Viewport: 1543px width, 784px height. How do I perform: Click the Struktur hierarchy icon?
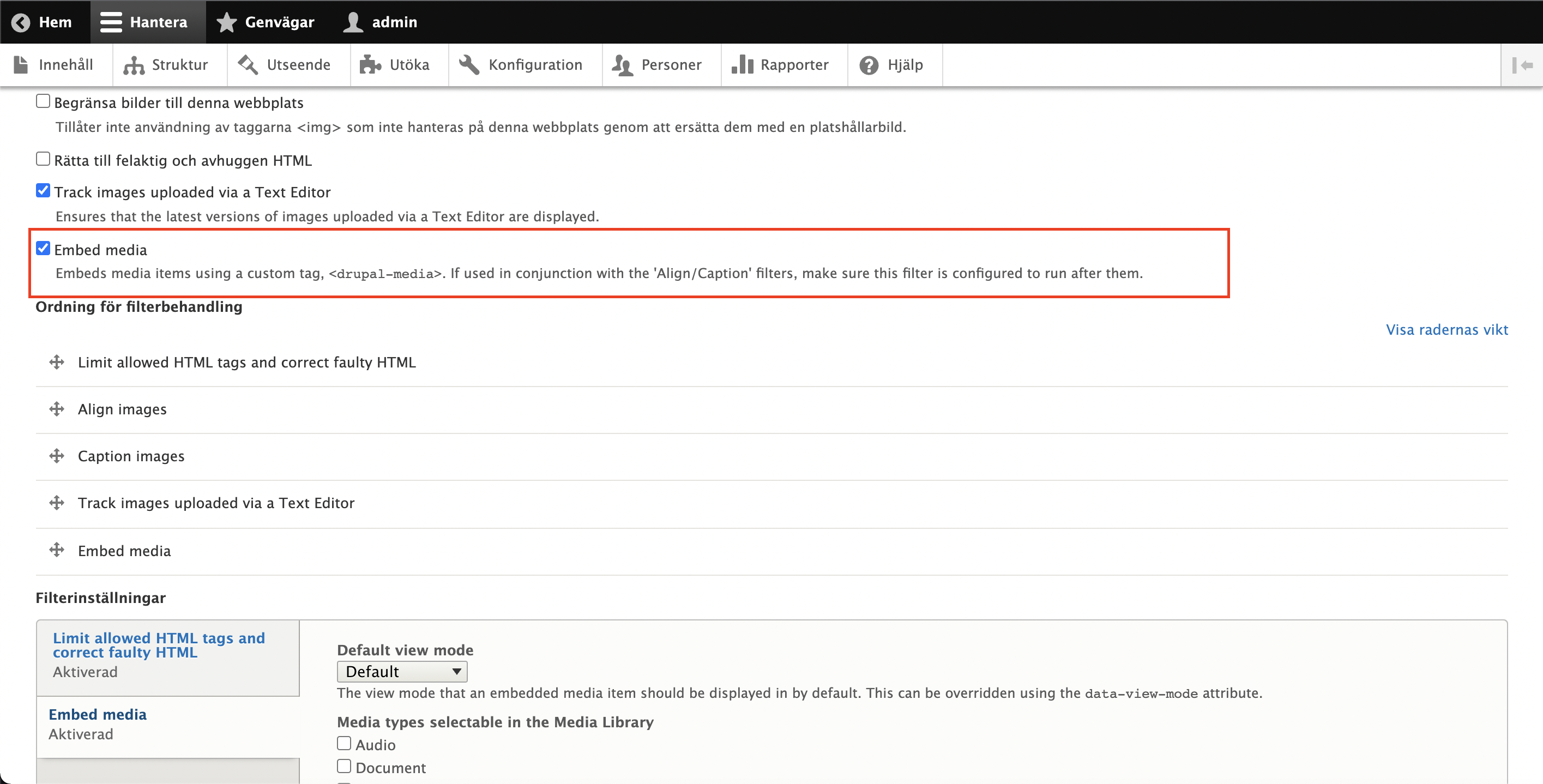tap(134, 65)
